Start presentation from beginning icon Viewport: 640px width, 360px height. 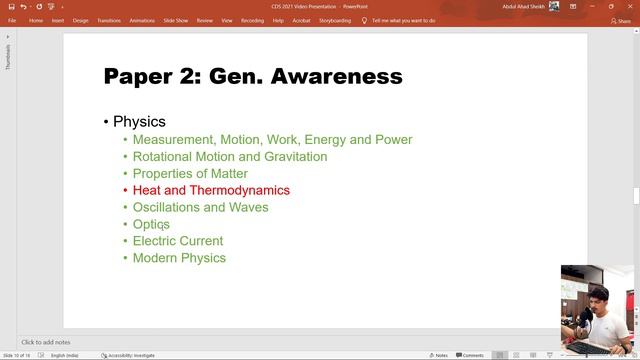coord(51,7)
